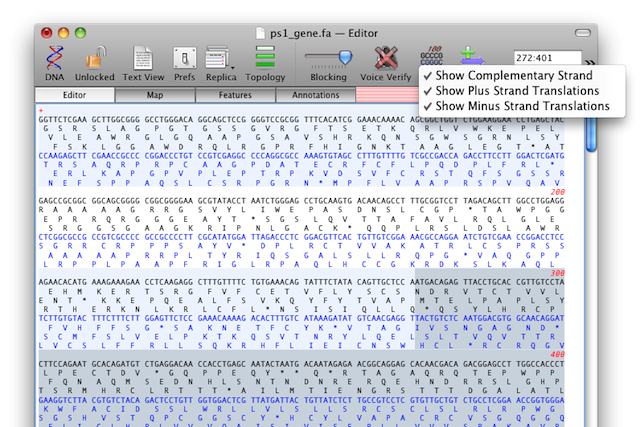This screenshot has width=640, height=427.
Task: Click the Topology icon
Action: tap(265, 59)
